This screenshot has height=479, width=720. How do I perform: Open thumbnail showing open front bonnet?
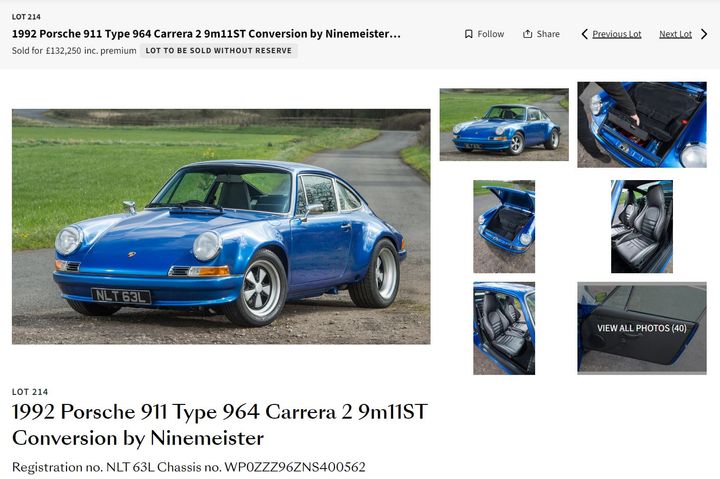504,226
